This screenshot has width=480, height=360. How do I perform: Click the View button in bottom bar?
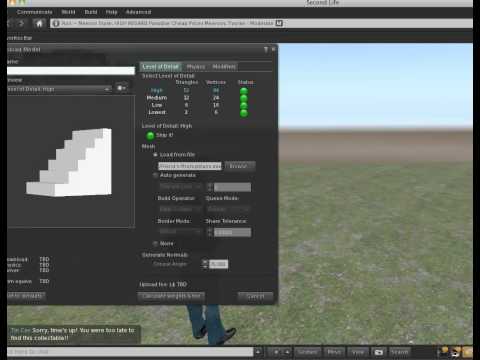tap(358, 352)
